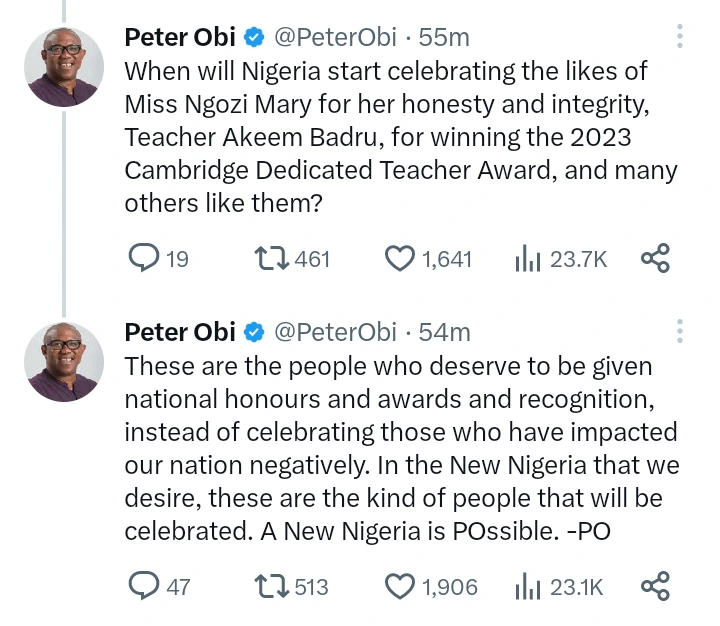Open the 54m timestamp of second tweet
720x626 pixels.
tap(444, 332)
